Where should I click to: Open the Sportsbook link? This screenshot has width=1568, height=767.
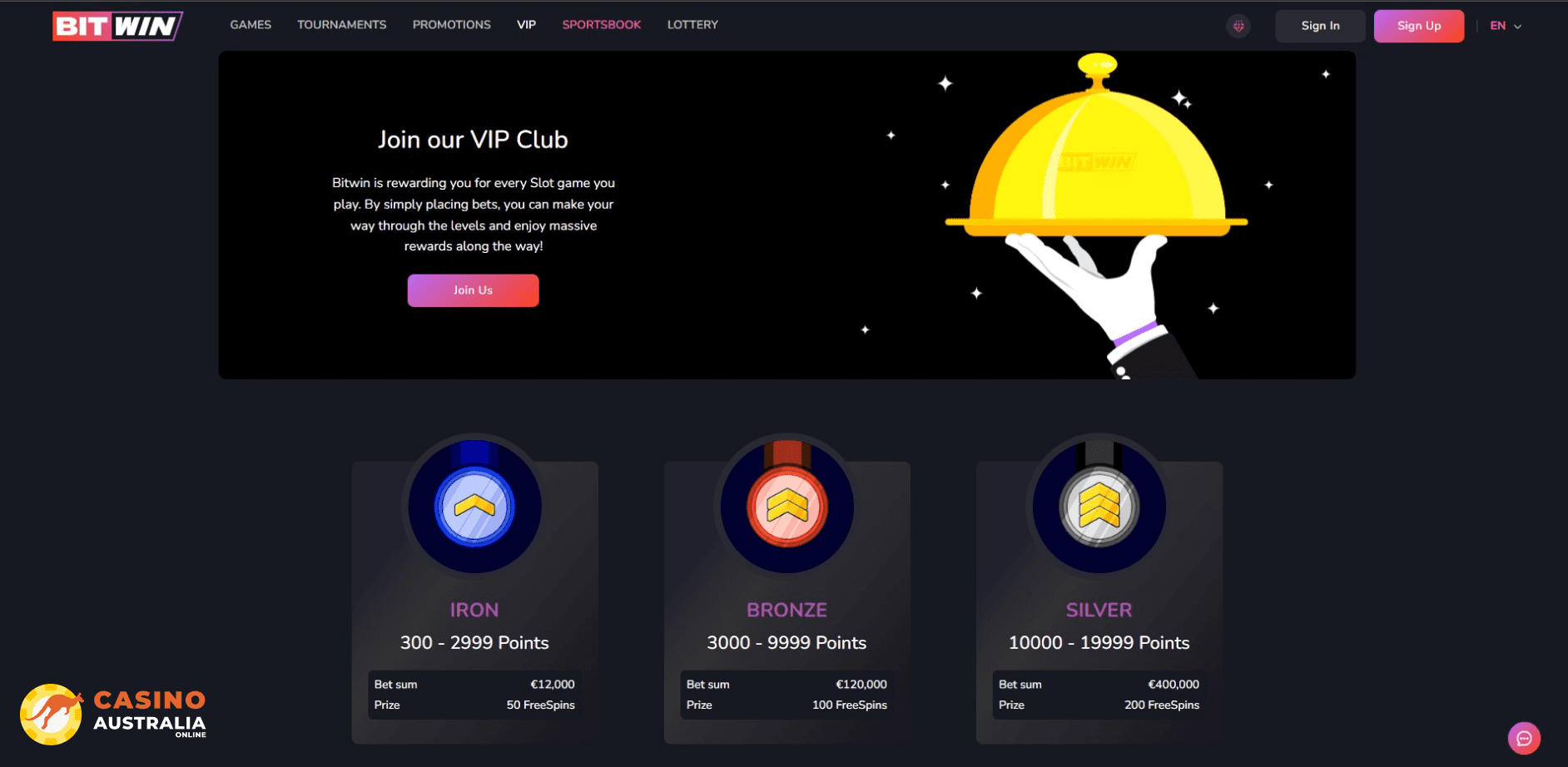coord(602,25)
